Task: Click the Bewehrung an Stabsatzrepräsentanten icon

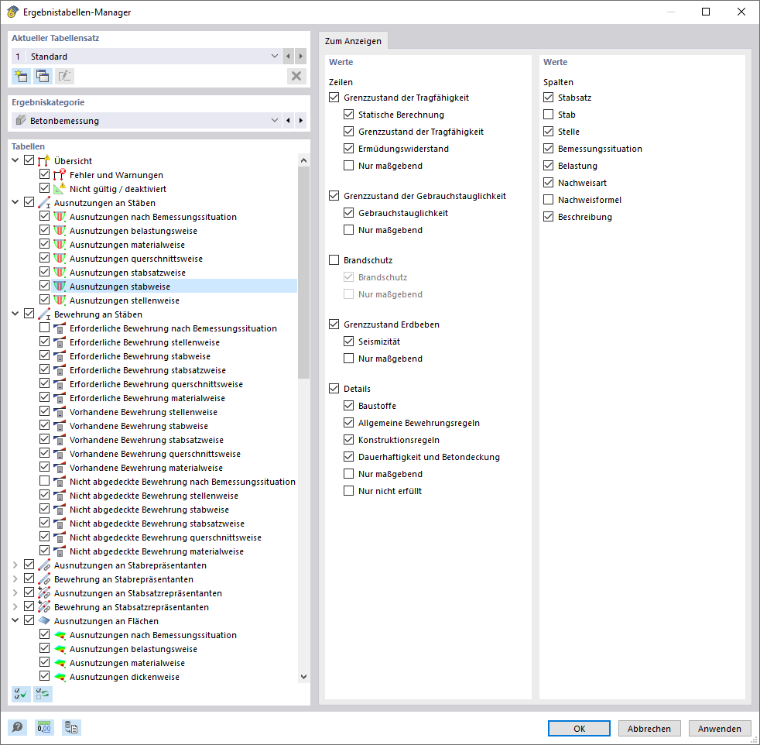Action: click(x=44, y=607)
